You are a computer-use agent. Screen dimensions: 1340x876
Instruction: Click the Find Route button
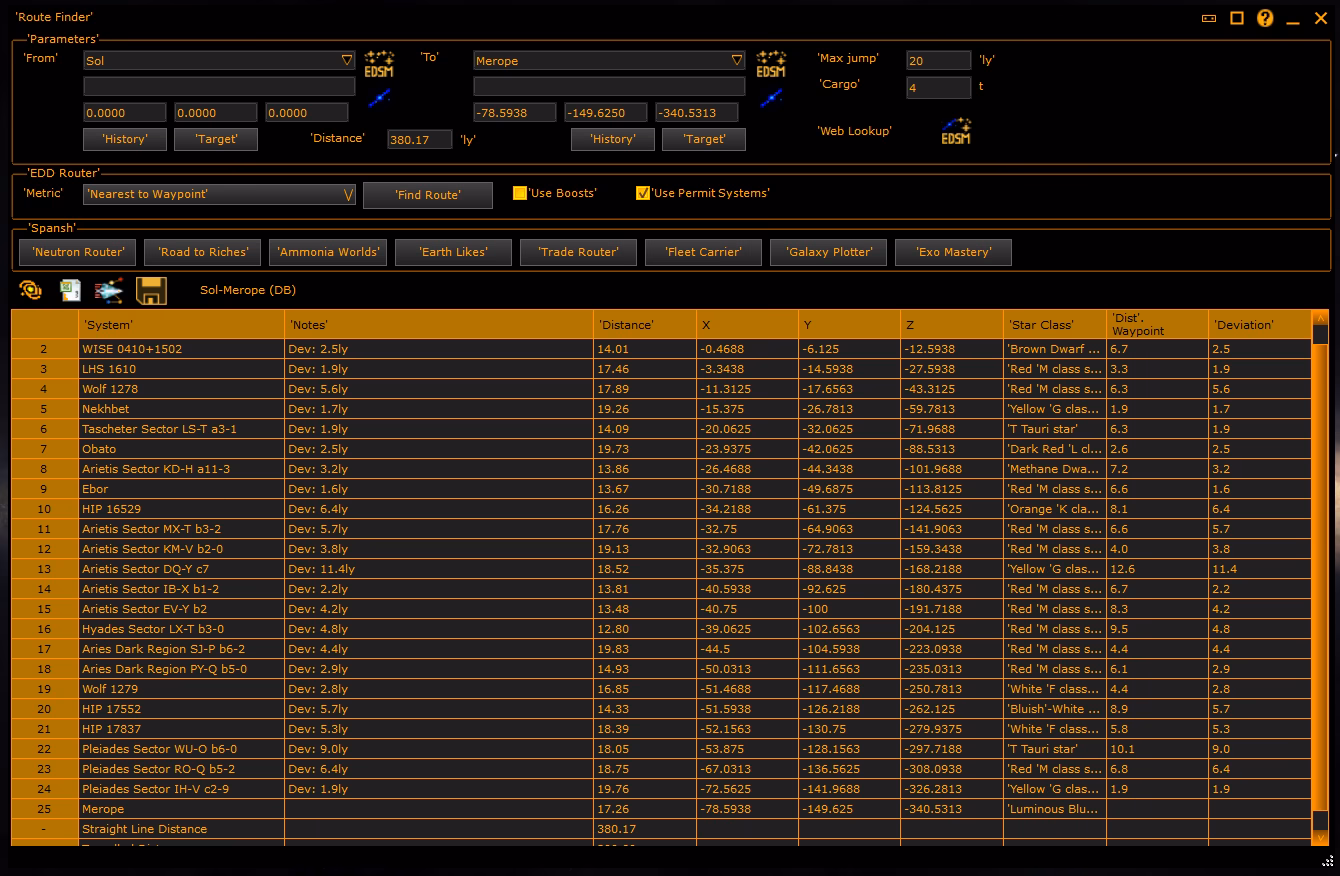click(x=428, y=195)
